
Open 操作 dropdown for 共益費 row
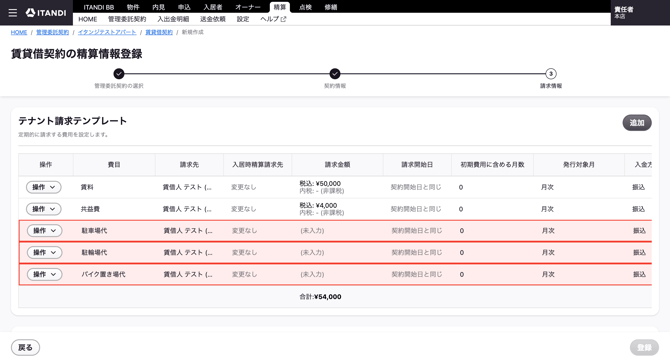coord(44,209)
